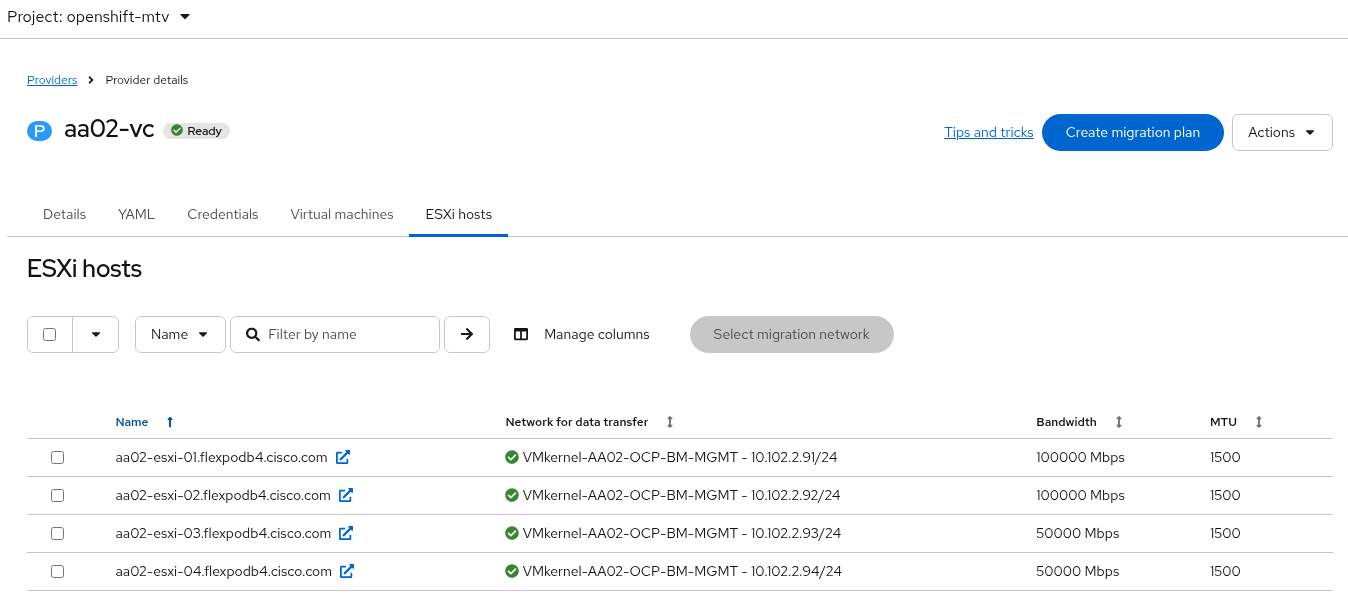
Task: Click the Provider details breadcrumb text
Action: pos(147,80)
